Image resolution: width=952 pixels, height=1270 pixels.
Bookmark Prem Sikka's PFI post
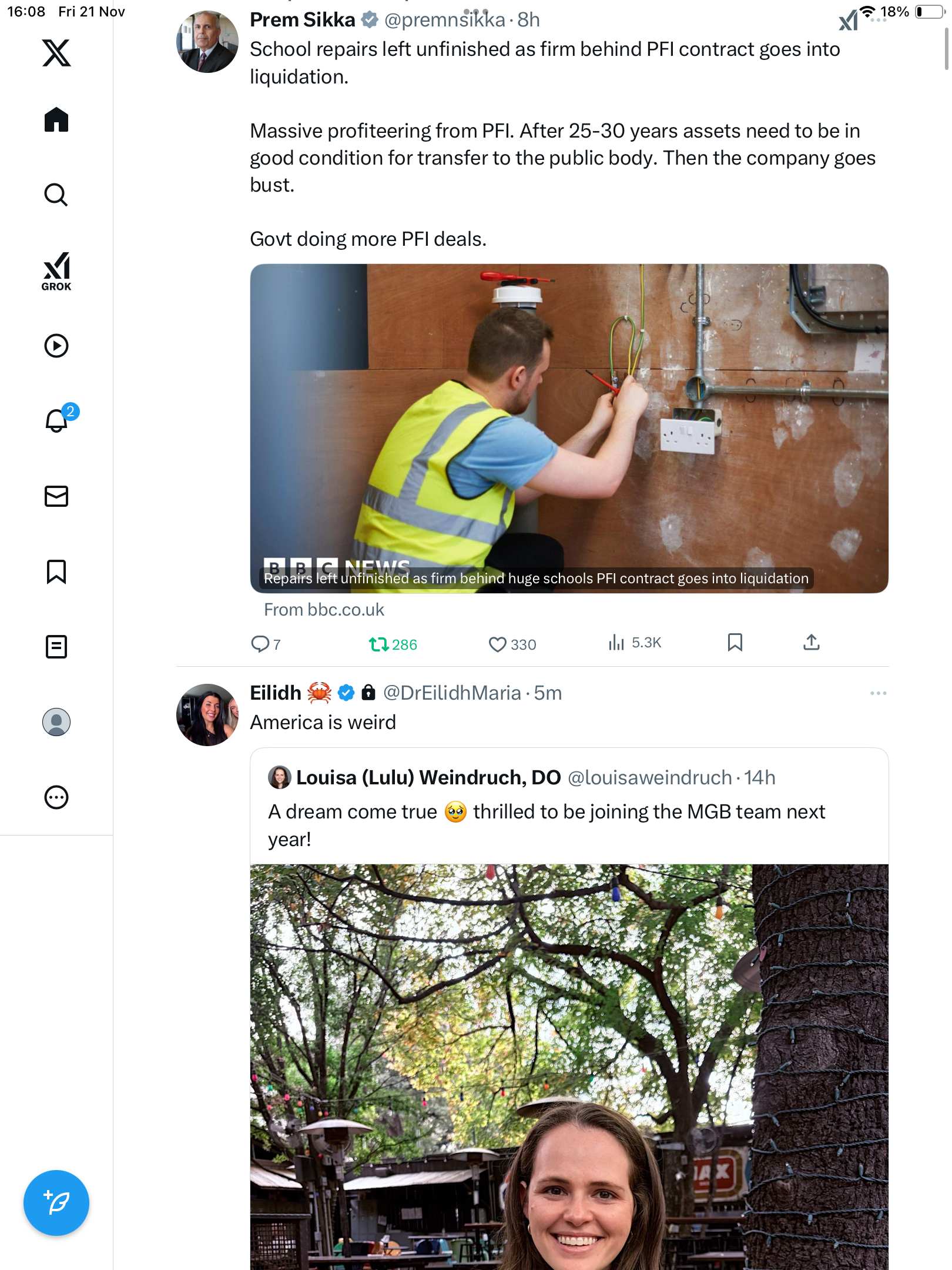click(x=735, y=643)
